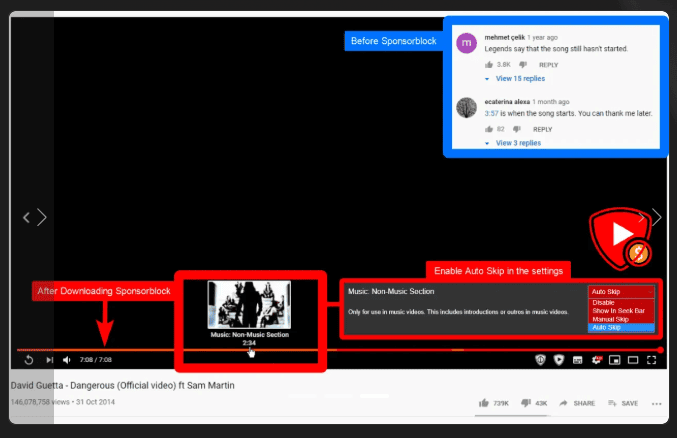Jump to the 3:57 timestamp link
Image resolution: width=677 pixels, height=438 pixels.
point(491,114)
